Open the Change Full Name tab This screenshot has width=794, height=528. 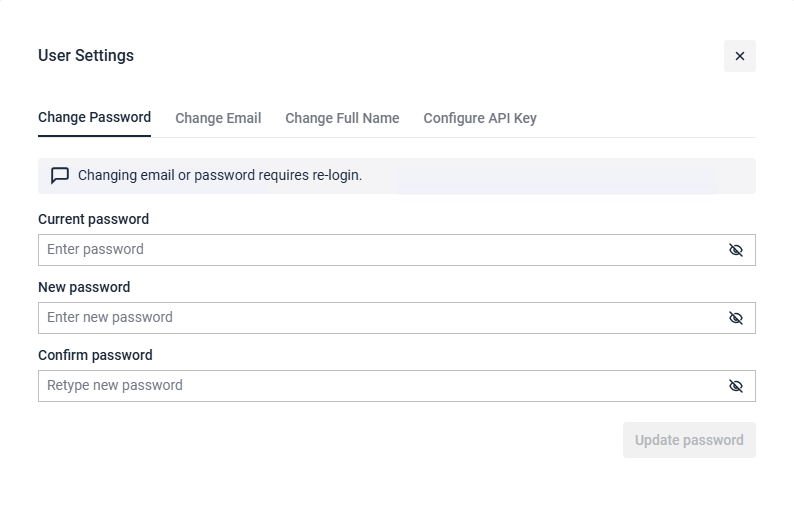click(x=342, y=118)
